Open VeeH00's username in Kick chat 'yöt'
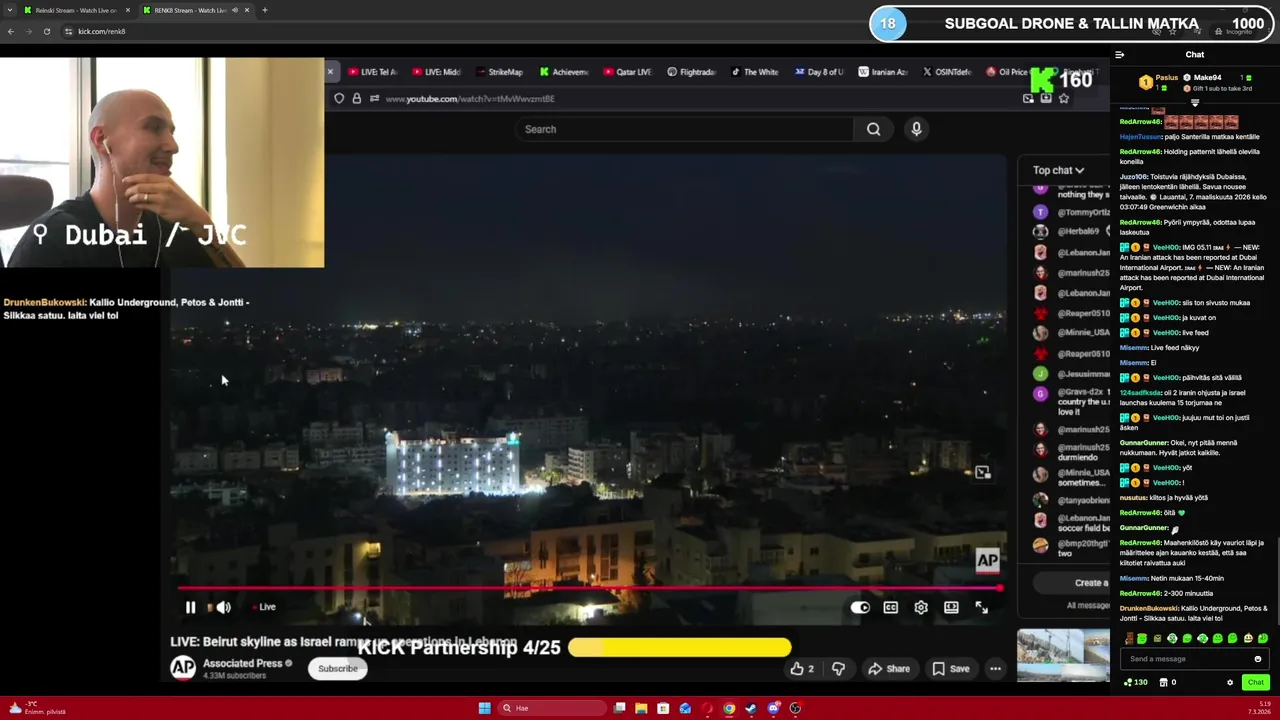Viewport: 1280px width, 720px height. click(x=1166, y=467)
